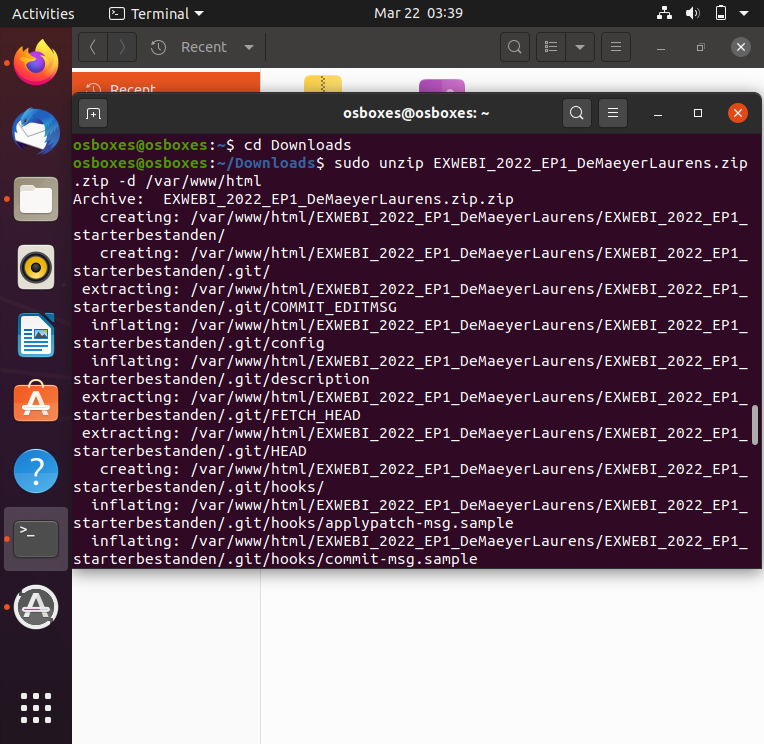This screenshot has height=744, width=764.
Task: Click the 'cd Downloads' command text
Action: pos(297,145)
